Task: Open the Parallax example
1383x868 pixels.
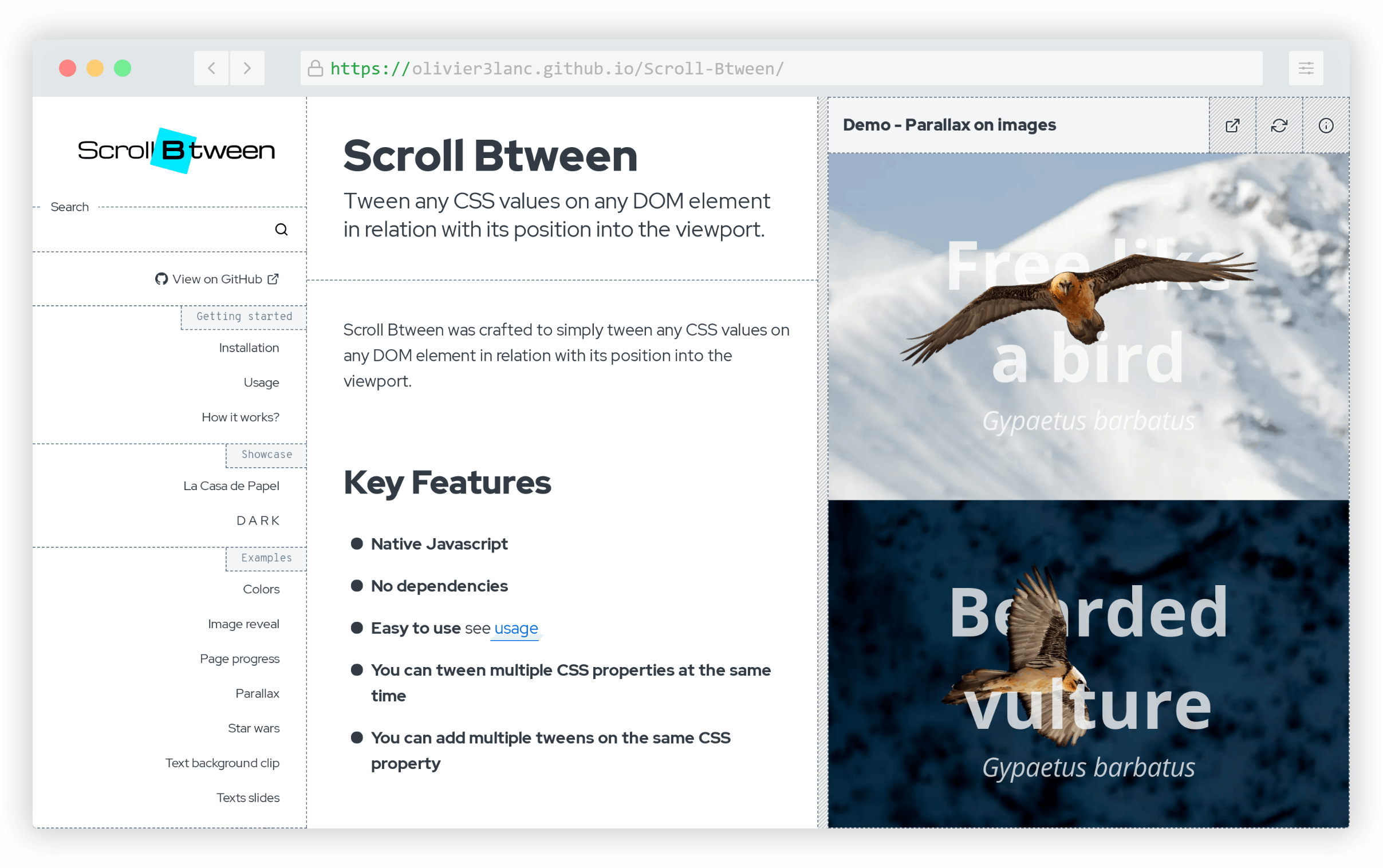Action: point(257,693)
